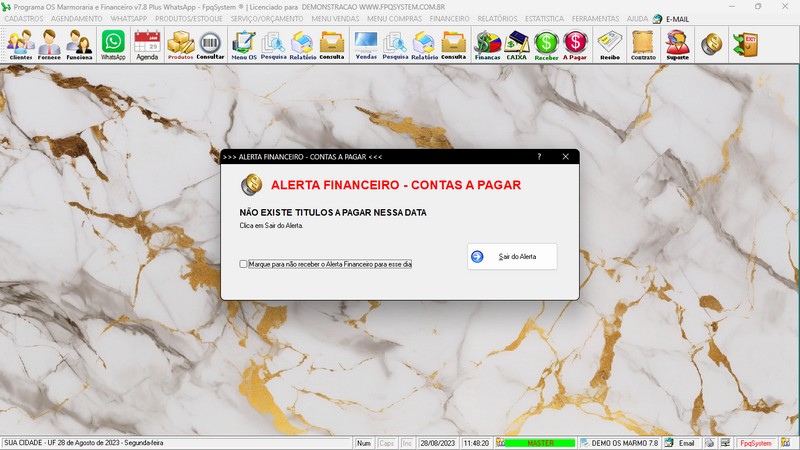800x450 pixels.
Task: Open the Contrato parchment icon
Action: point(643,45)
